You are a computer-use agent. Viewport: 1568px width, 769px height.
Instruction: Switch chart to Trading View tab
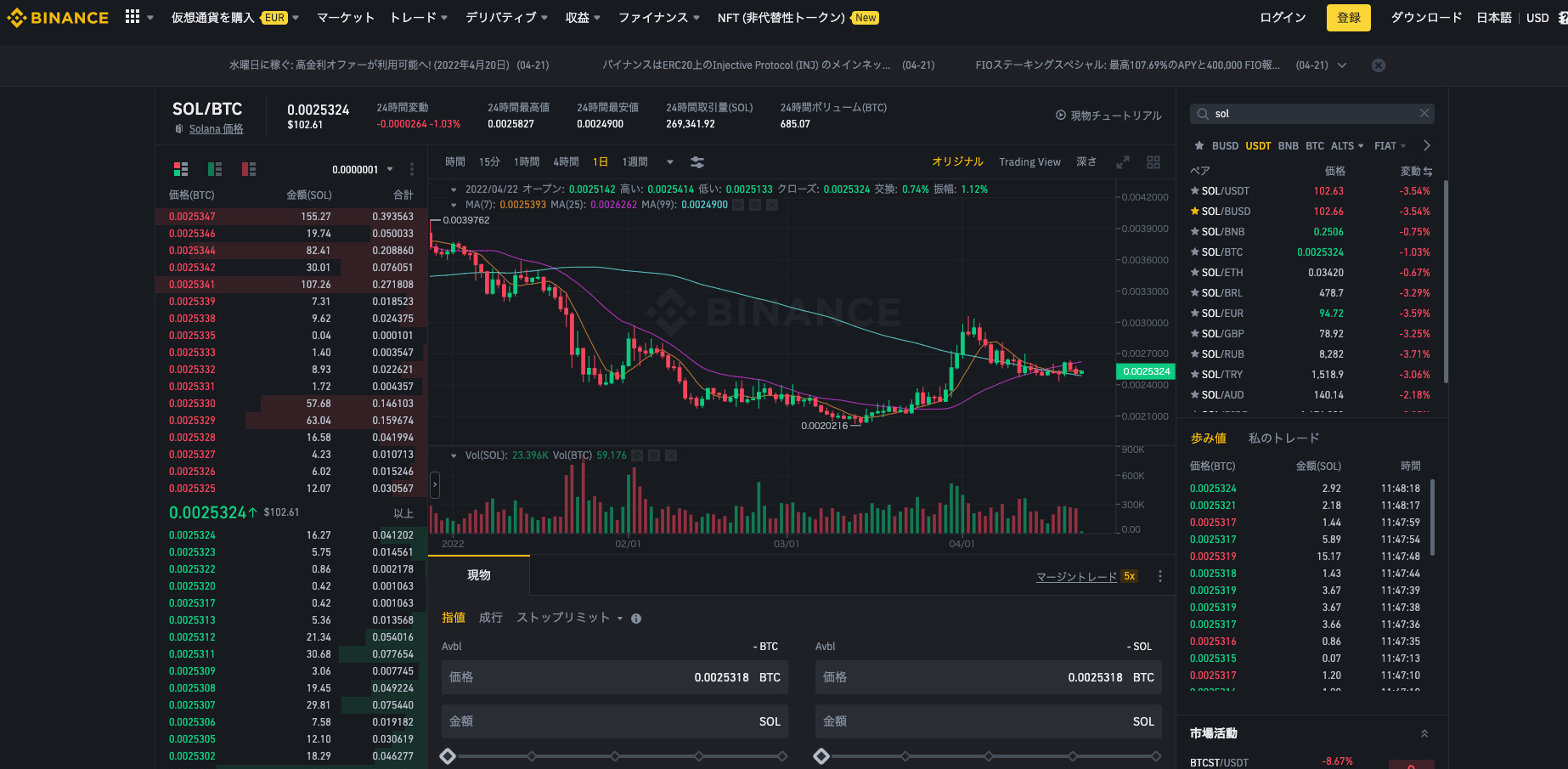click(1029, 162)
